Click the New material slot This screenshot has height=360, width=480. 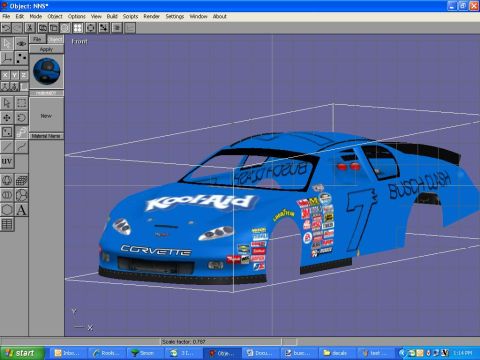46,115
